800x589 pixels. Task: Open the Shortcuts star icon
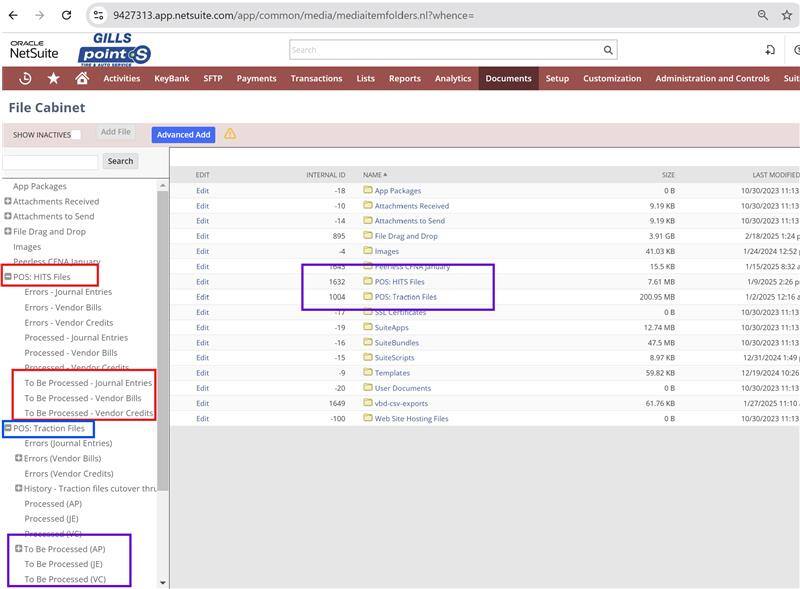tap(54, 79)
